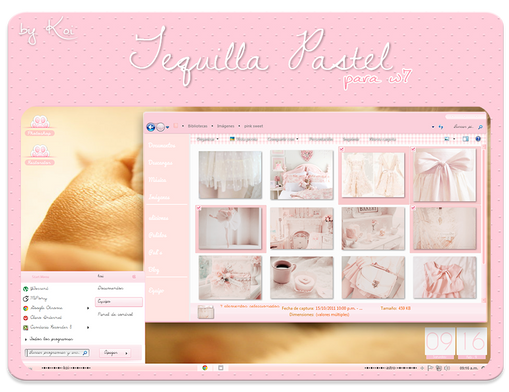Expand the Organizar dropdown in toolbar

(208, 139)
